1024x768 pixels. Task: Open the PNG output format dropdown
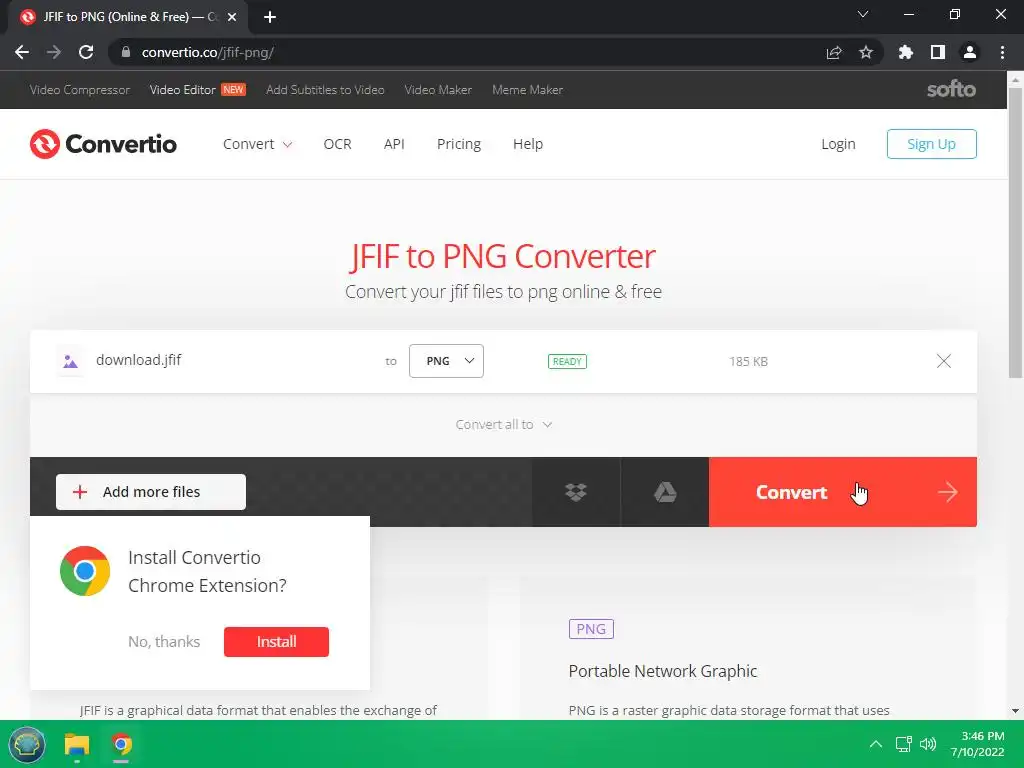pos(446,361)
